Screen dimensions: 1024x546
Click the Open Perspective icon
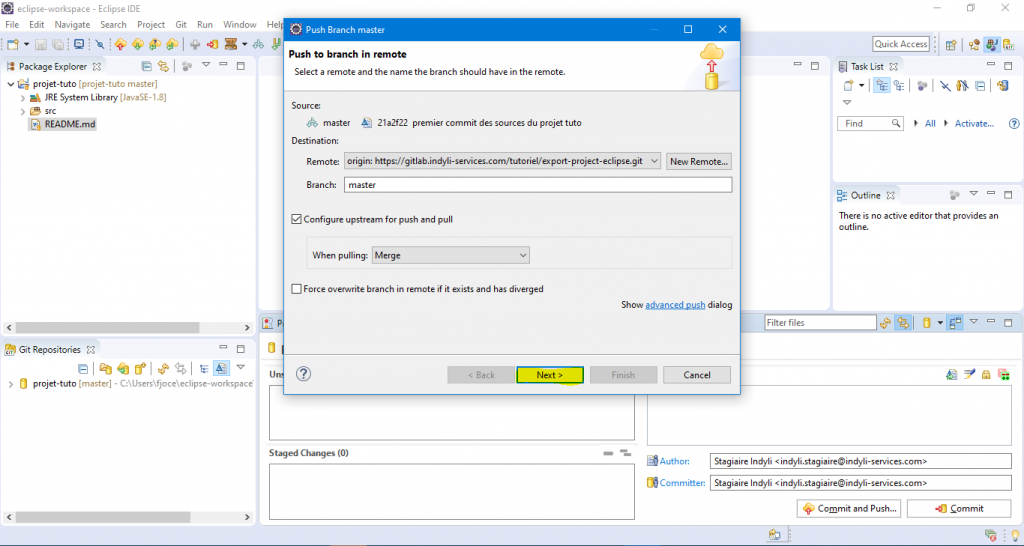(951, 44)
